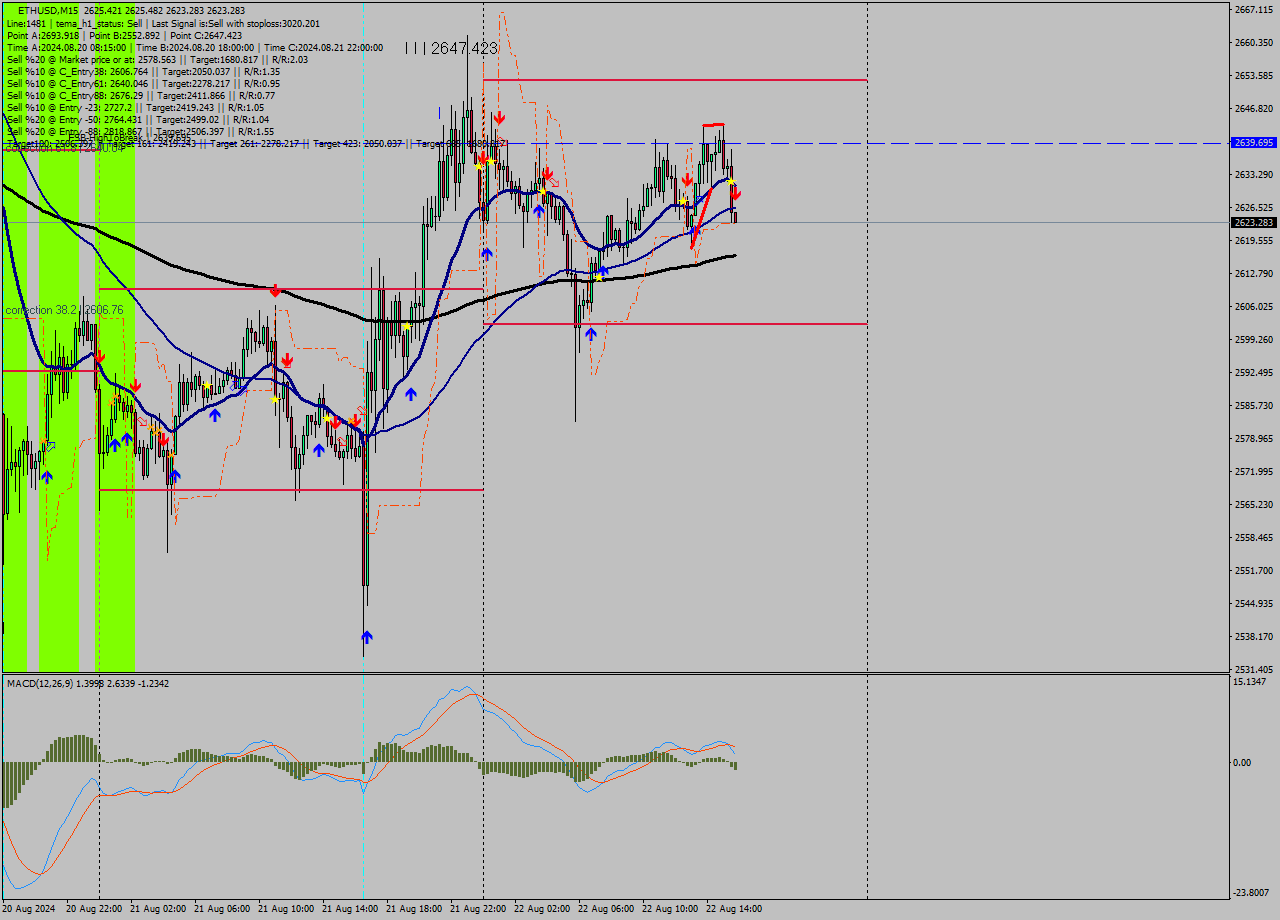Click the '21 Aug 02:00' time label
Screen dimensions: 1280x920
click(x=158, y=909)
